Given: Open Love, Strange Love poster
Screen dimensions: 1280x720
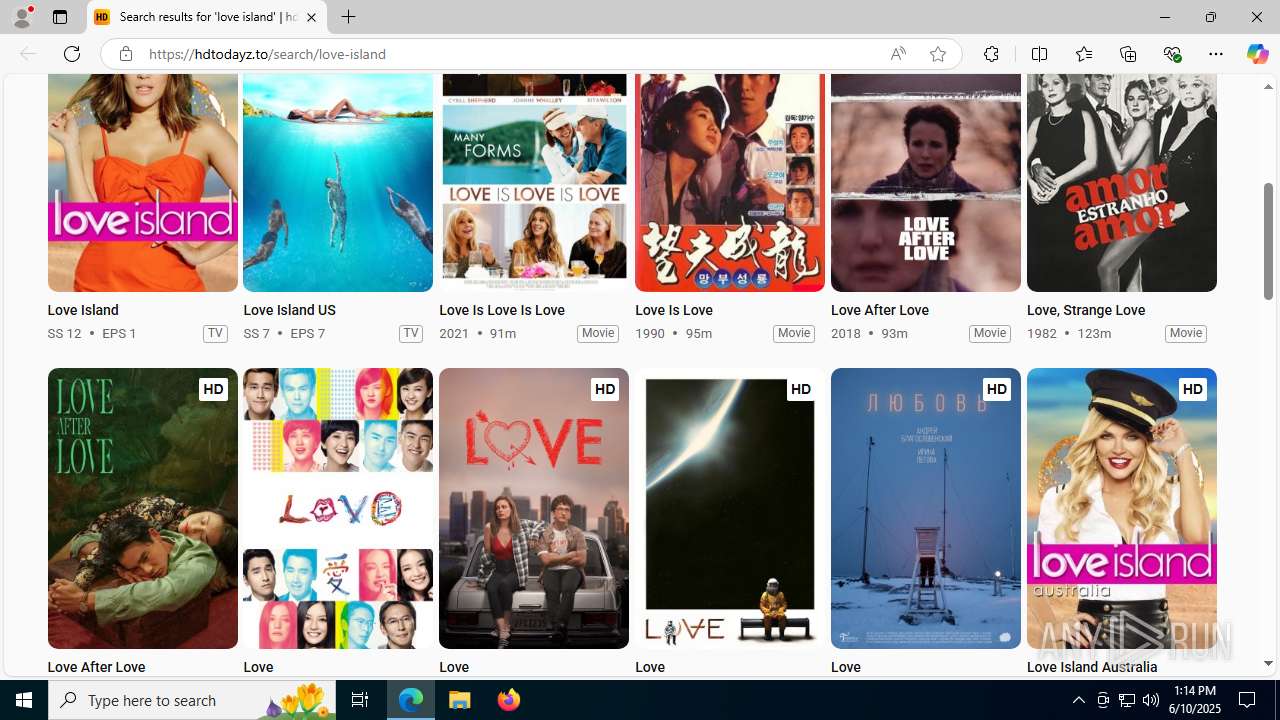Looking at the screenshot, I should click(x=1122, y=182).
